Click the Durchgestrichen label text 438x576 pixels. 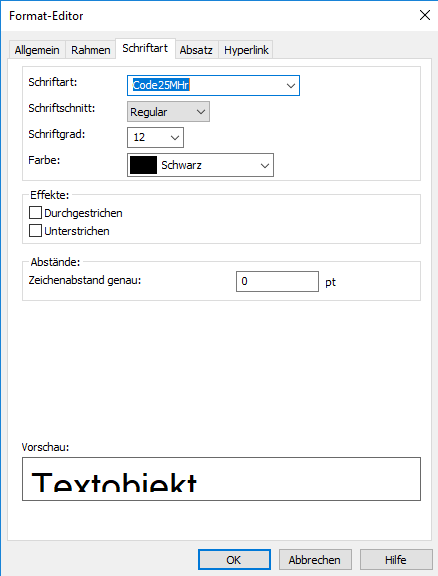click(83, 213)
